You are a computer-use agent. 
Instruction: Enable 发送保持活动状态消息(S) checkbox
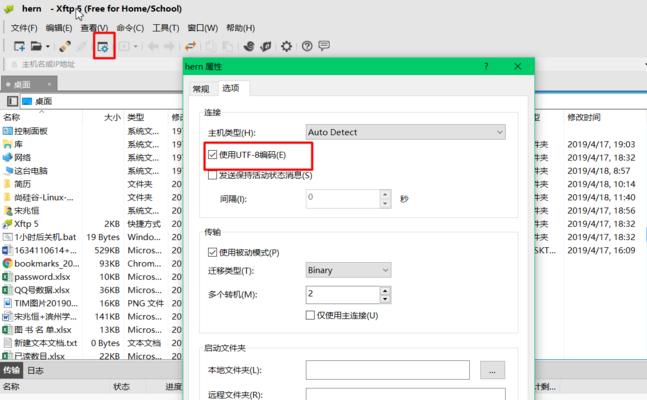pos(213,175)
